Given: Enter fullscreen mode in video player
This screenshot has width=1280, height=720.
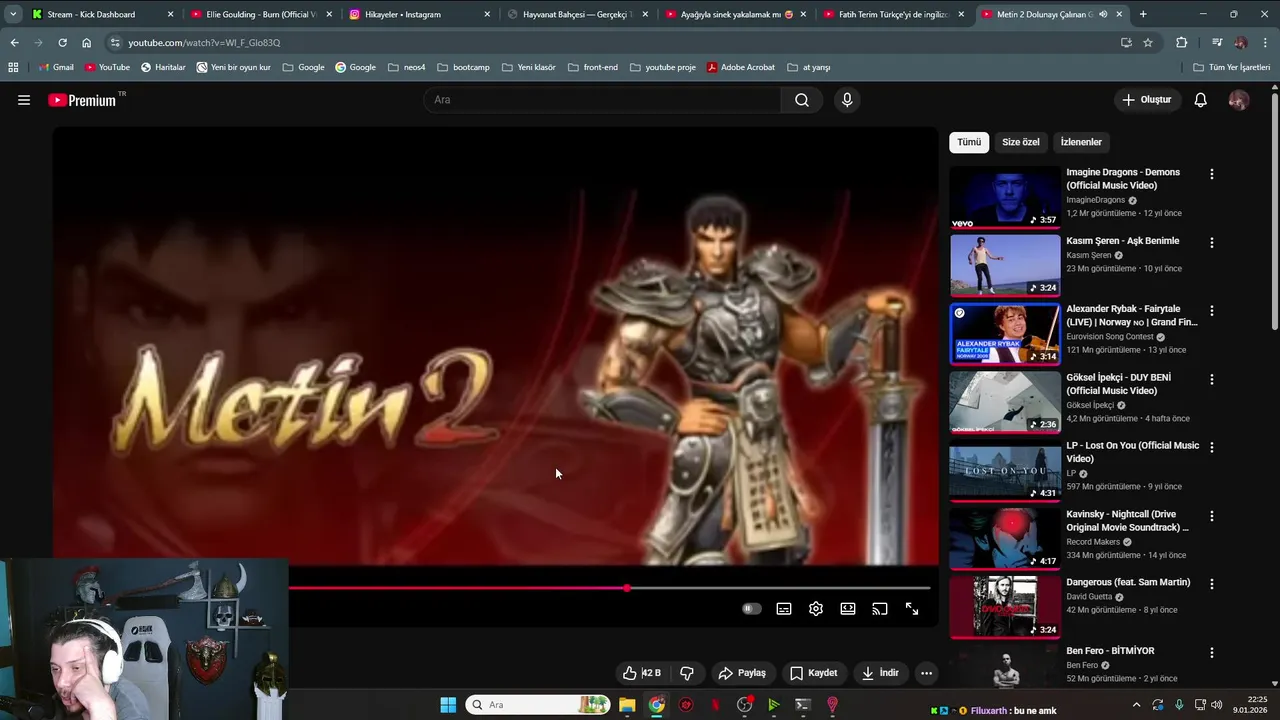Looking at the screenshot, I should [912, 609].
